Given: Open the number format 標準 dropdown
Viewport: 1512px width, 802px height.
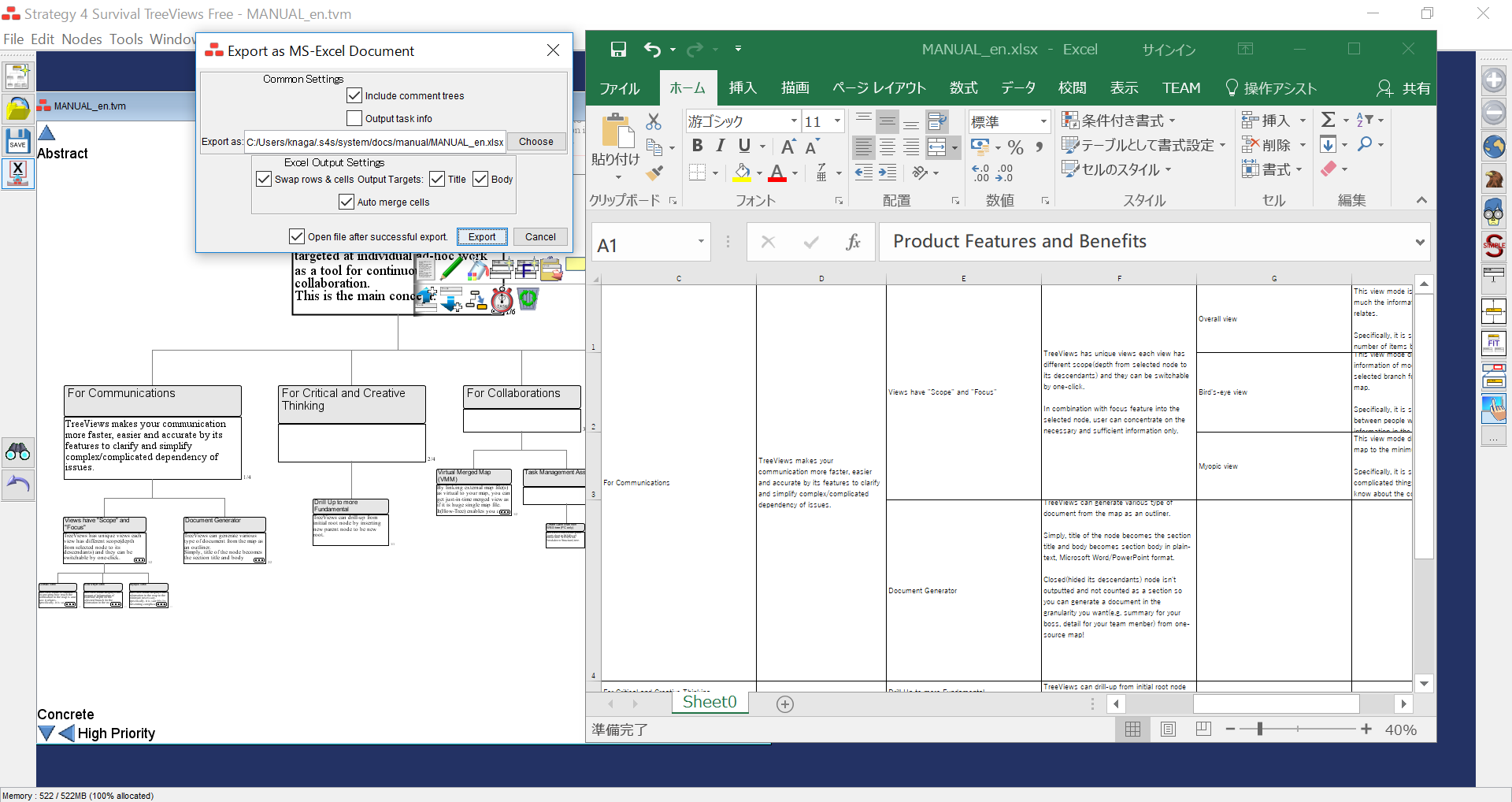Looking at the screenshot, I should coord(1044,121).
